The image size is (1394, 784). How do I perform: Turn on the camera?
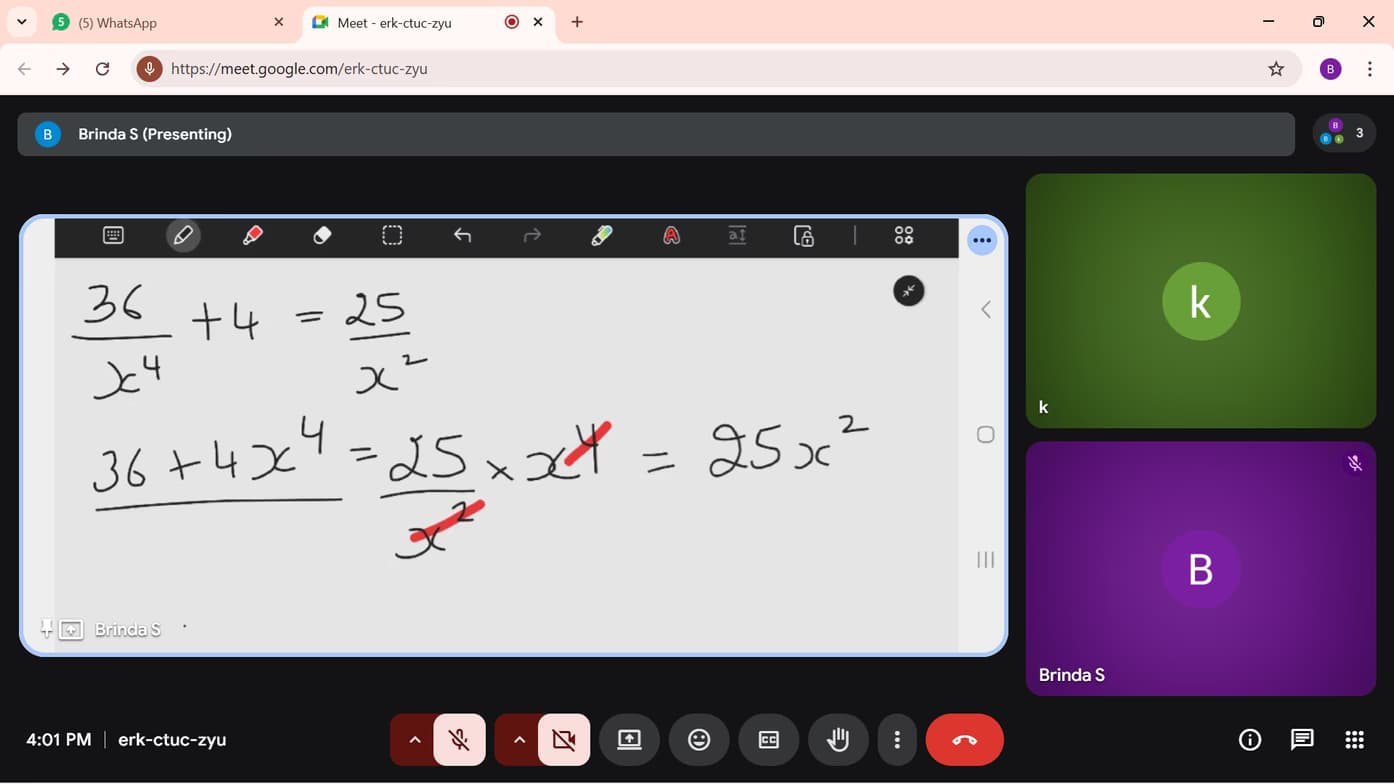[x=563, y=739]
